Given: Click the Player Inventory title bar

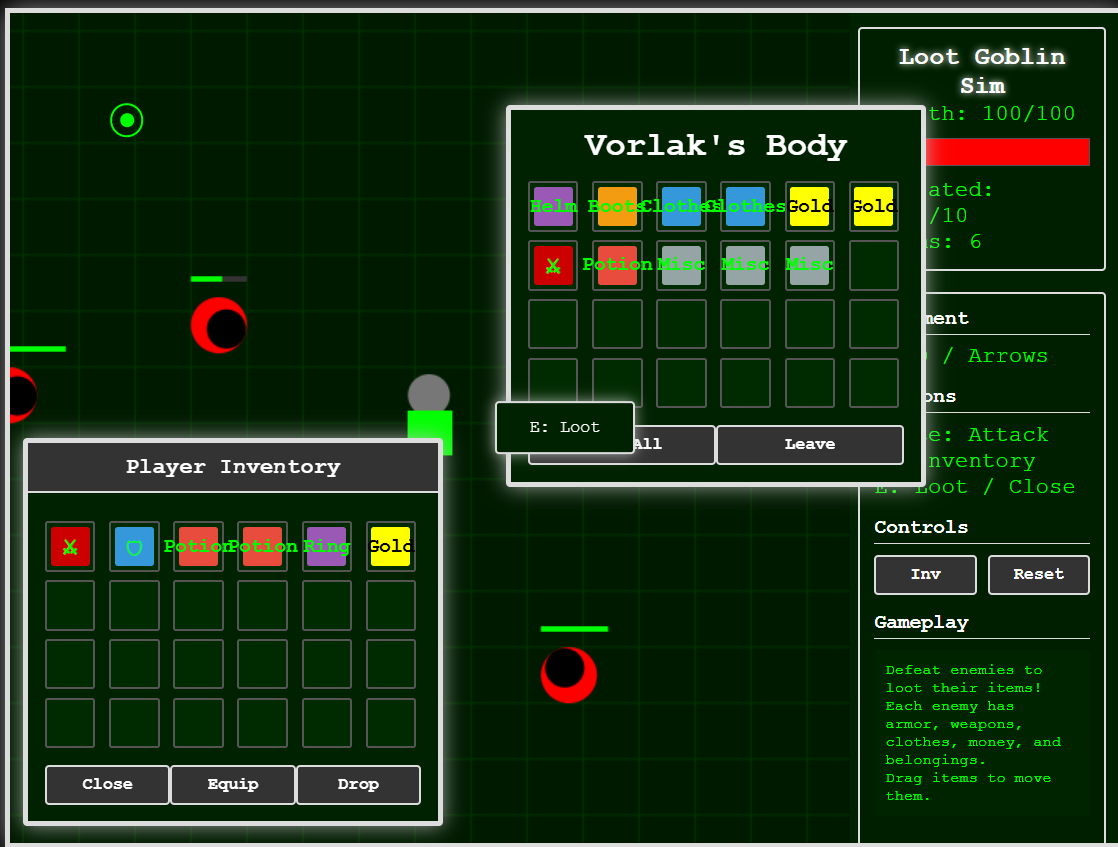Looking at the screenshot, I should (233, 467).
